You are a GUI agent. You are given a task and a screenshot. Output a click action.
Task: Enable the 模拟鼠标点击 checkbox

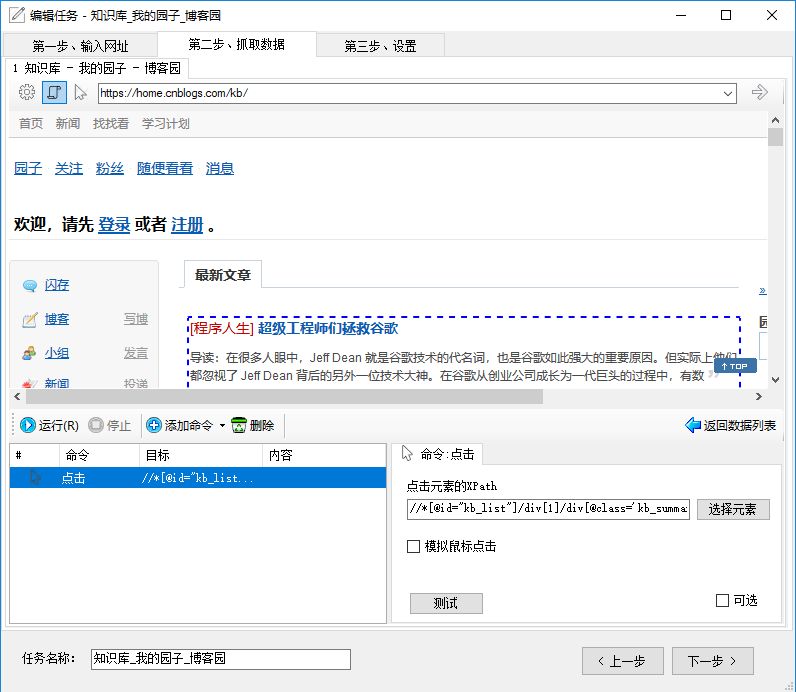point(414,546)
